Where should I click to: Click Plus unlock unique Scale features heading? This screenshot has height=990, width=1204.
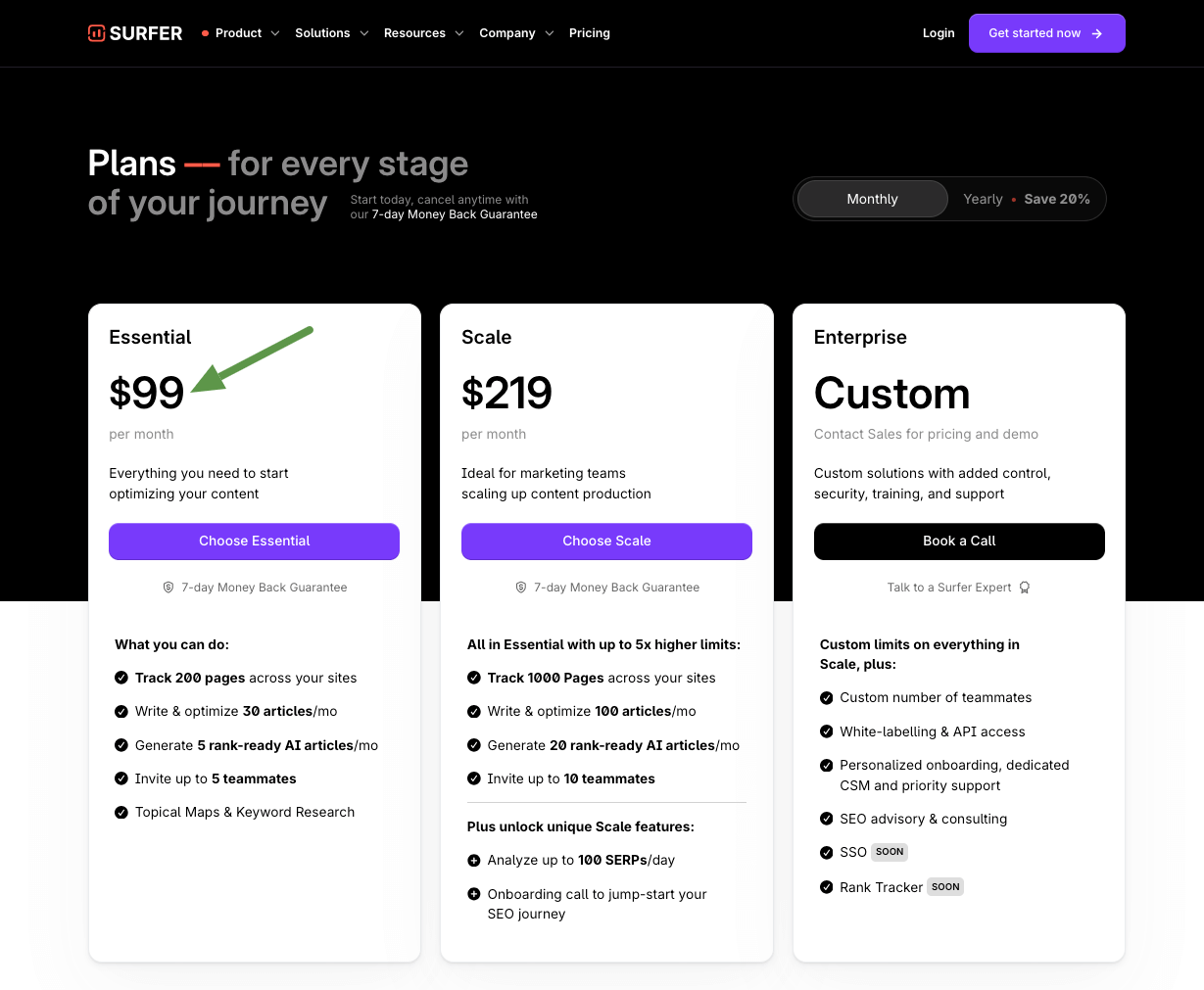coord(581,826)
